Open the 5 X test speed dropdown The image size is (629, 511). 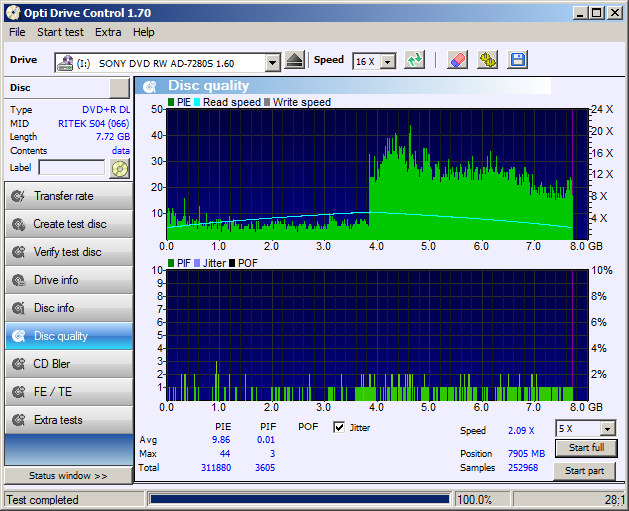point(608,429)
